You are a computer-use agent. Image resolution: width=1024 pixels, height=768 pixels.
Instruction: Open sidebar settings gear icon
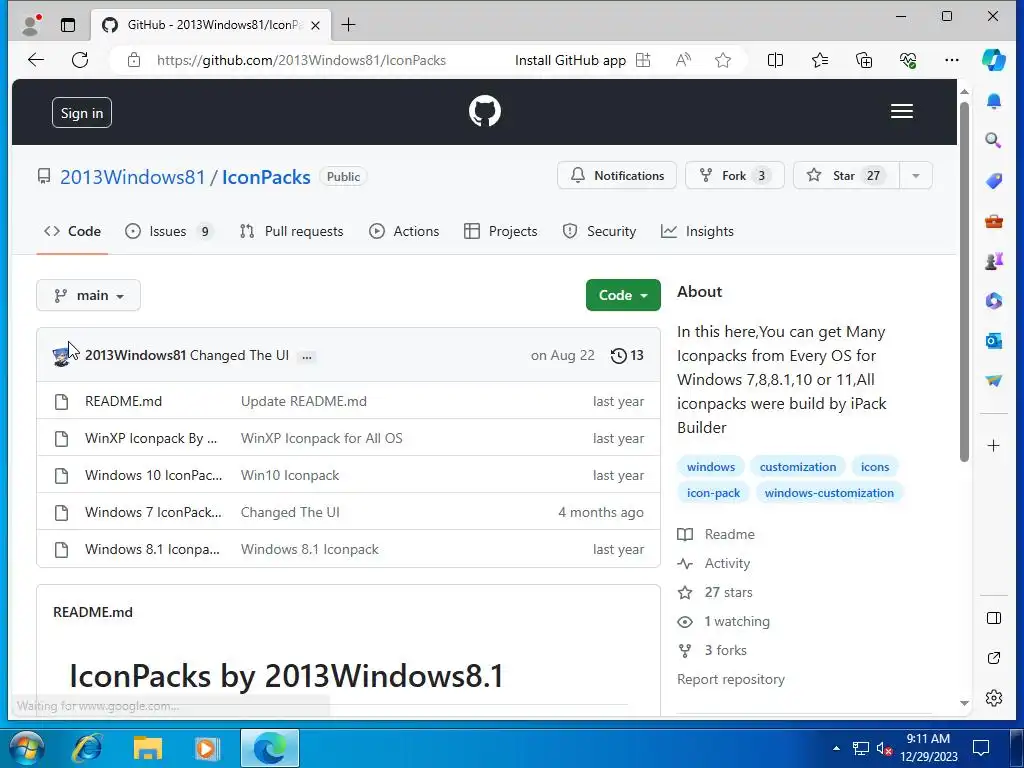tap(993, 697)
